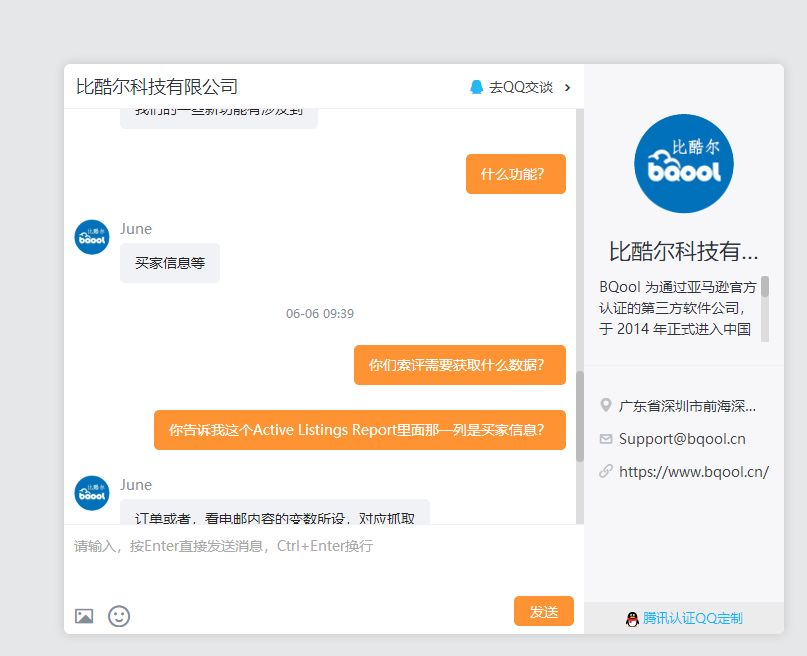Click the website link chain icon
The width and height of the screenshot is (807, 656).
[x=605, y=471]
